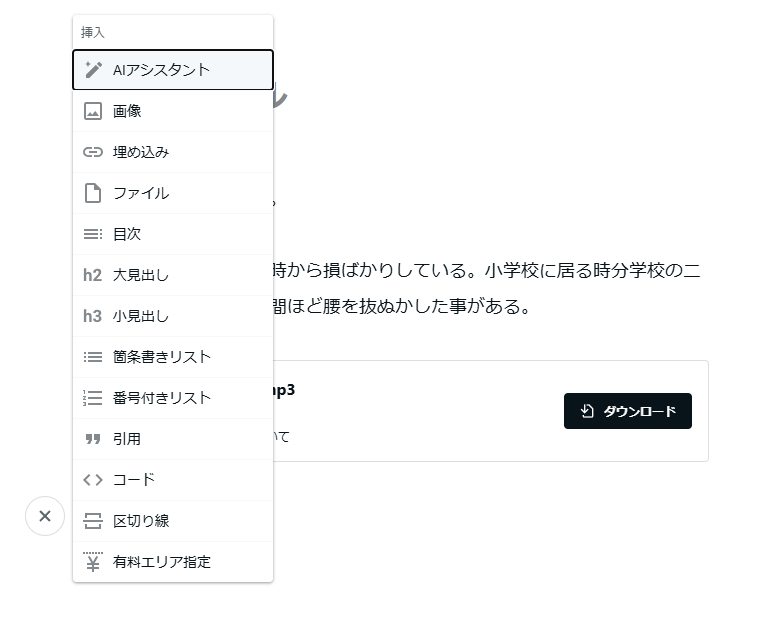
Task: Select 有料エリア指定 menu entry
Action: pos(173,562)
